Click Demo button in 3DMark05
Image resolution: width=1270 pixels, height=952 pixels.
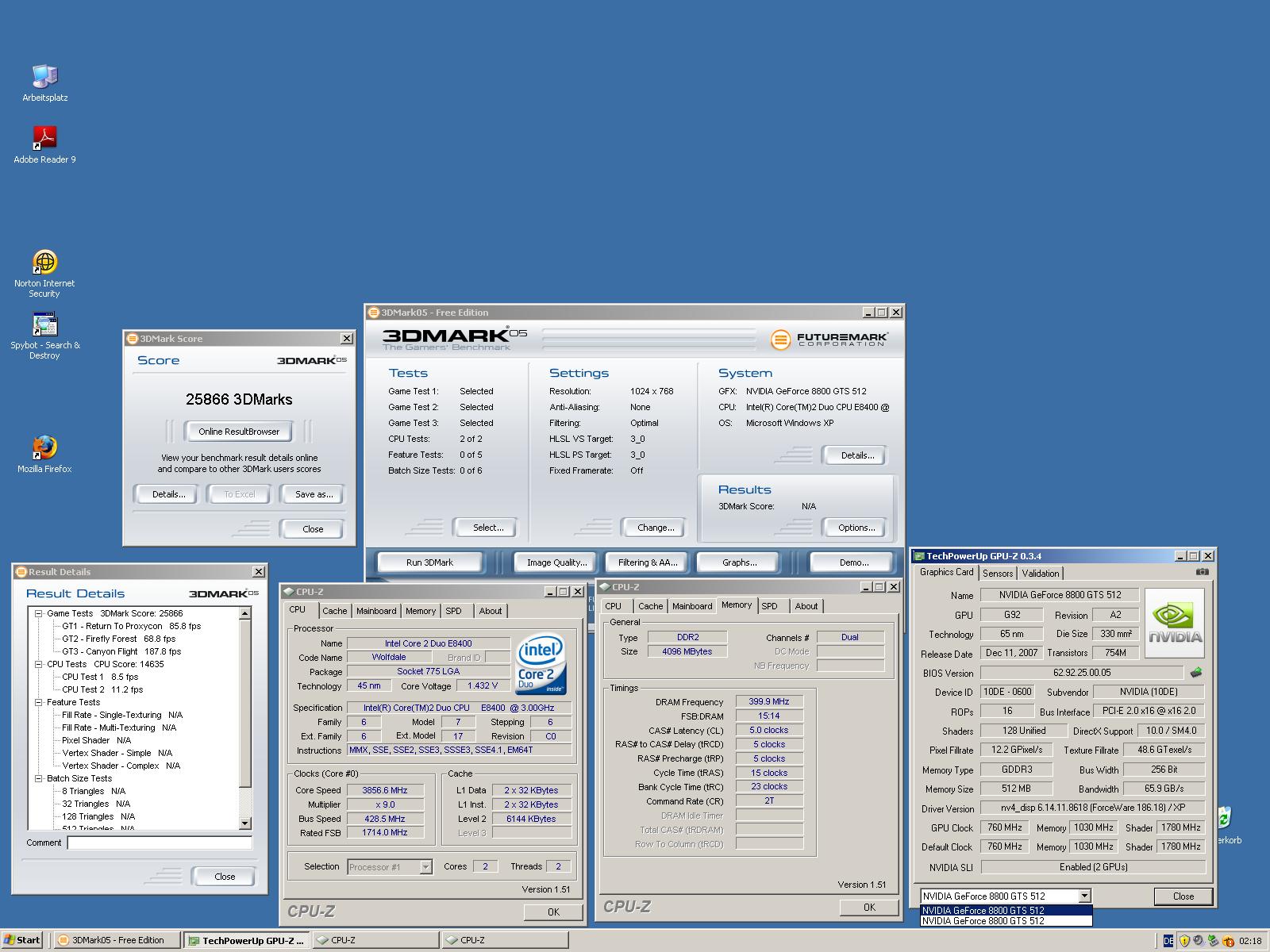(x=853, y=562)
